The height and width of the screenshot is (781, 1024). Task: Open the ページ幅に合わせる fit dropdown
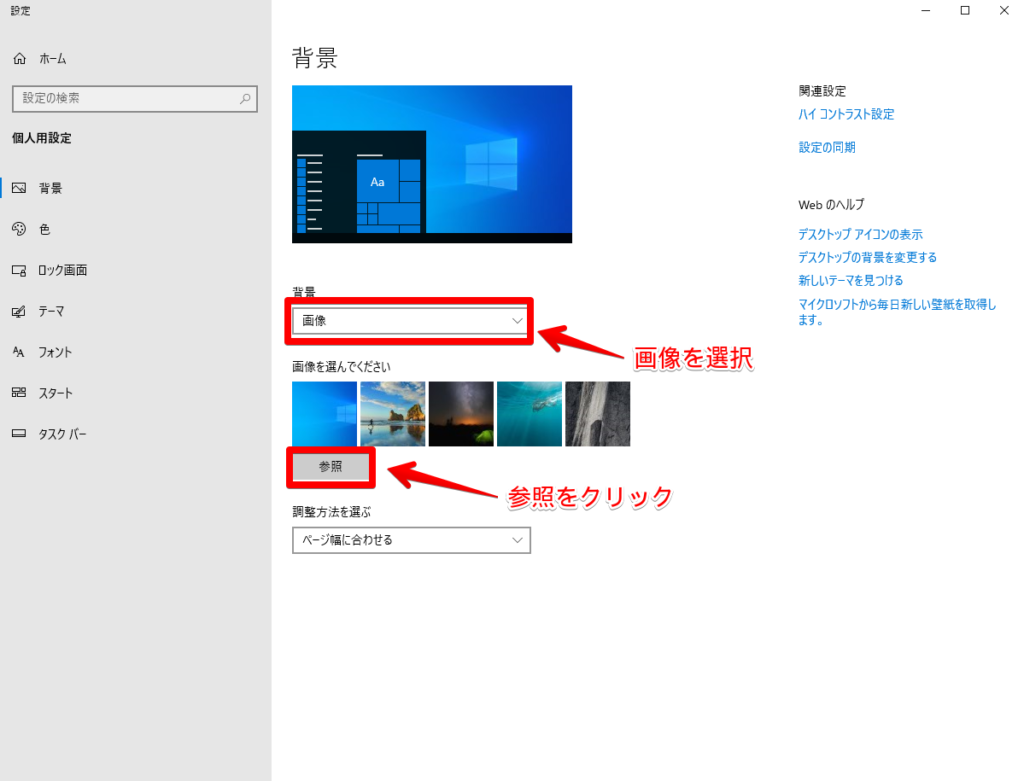point(411,540)
